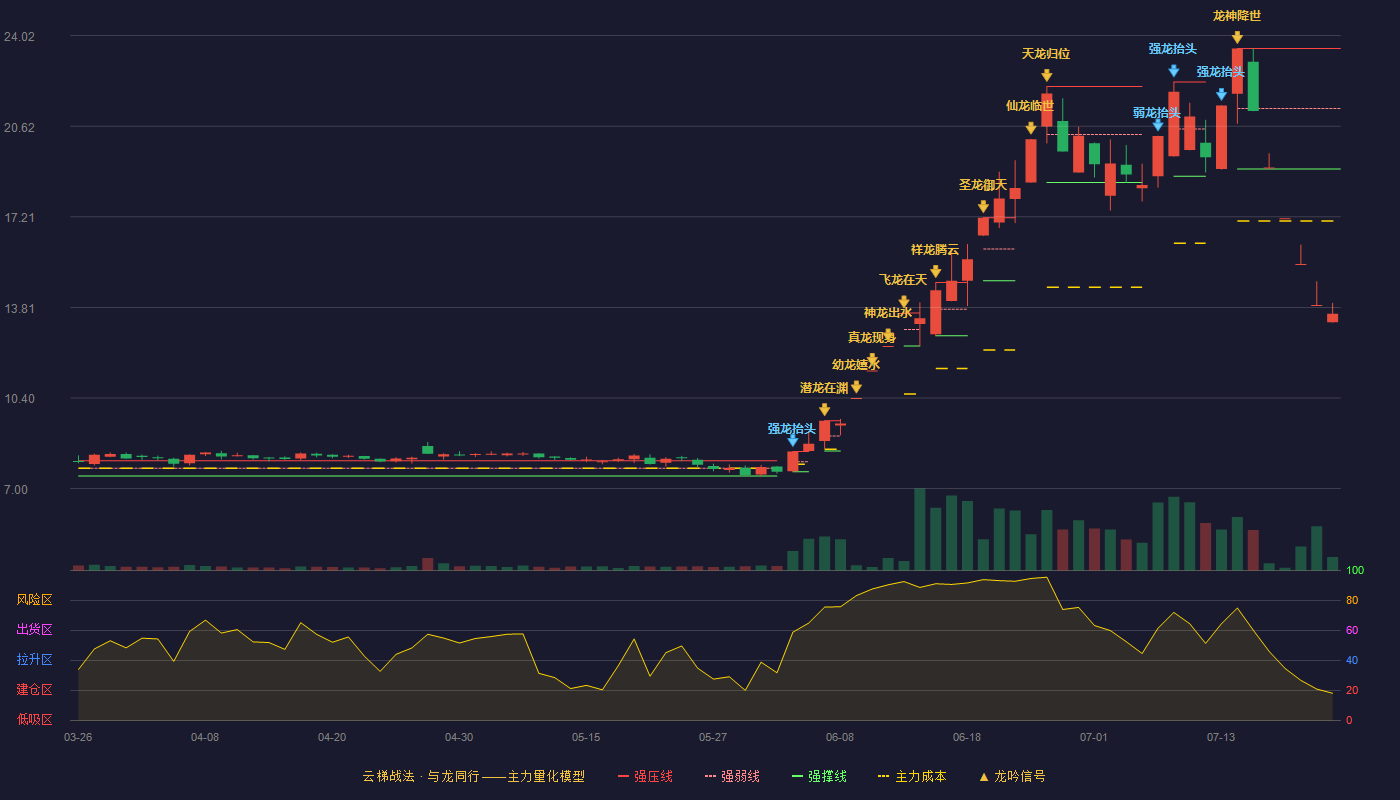Viewport: 1400px width, 800px height.
Task: Click the 出货区 zone label
Action: [34, 630]
